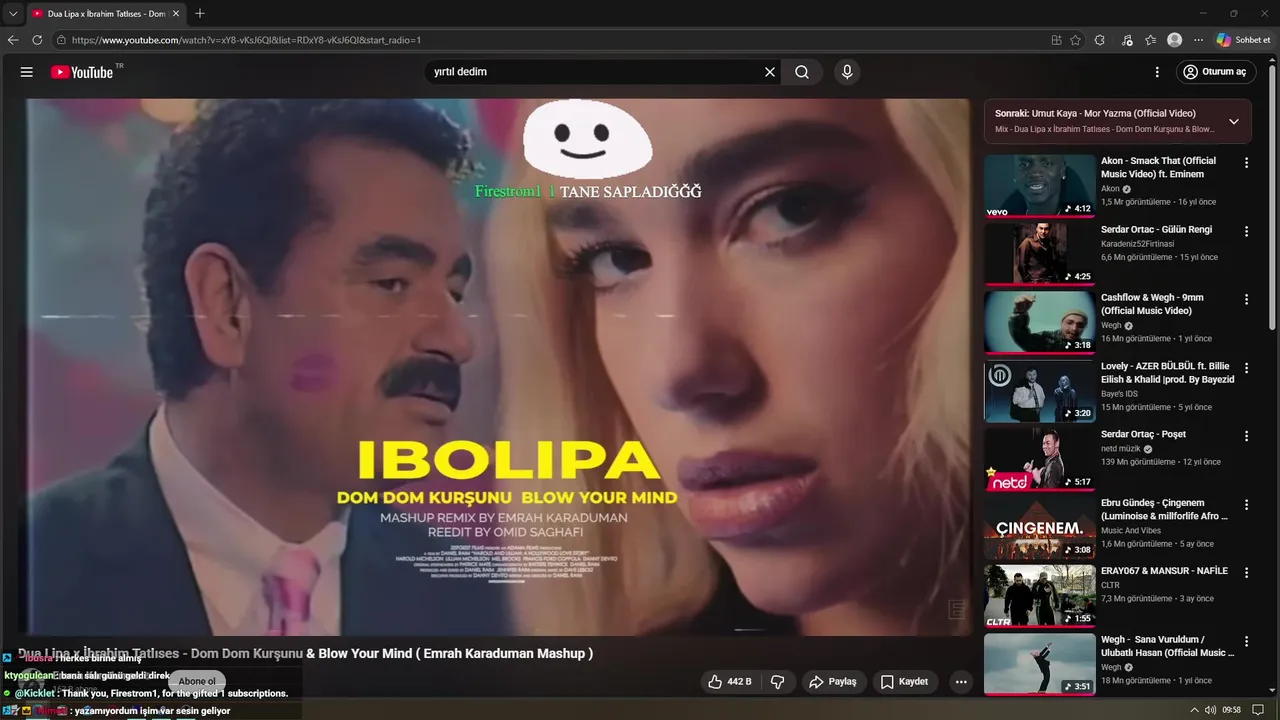Expand the Sonraki mix playlist chevron
This screenshot has width=1280, height=720.
tap(1234, 121)
